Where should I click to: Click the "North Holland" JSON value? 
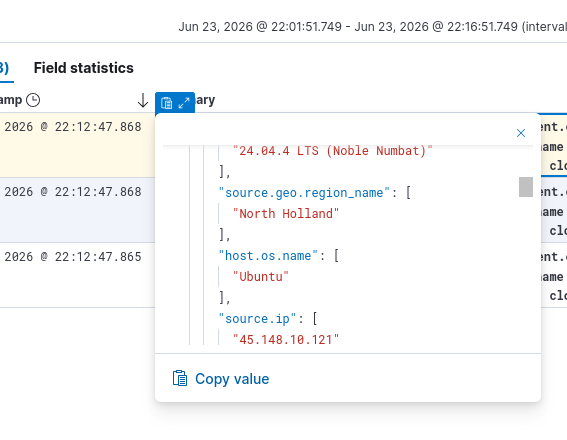tap(286, 214)
